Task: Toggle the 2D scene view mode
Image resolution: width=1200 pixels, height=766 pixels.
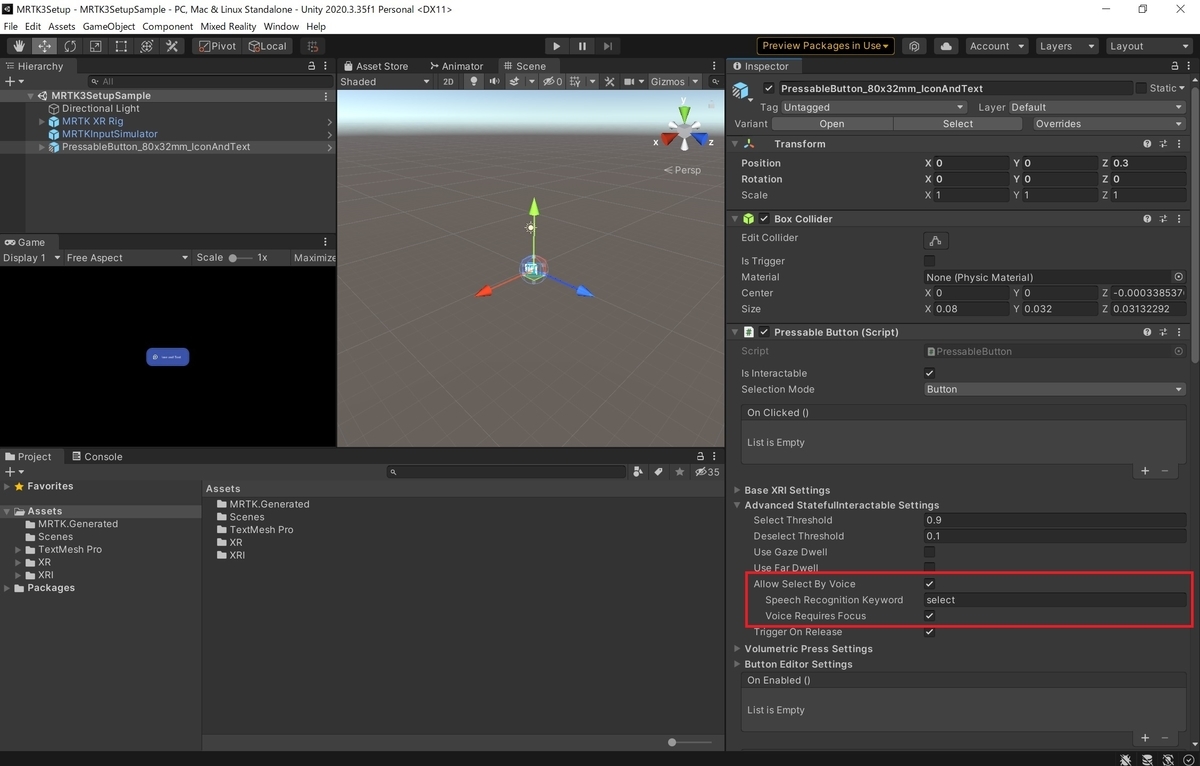Action: pyautogui.click(x=449, y=82)
